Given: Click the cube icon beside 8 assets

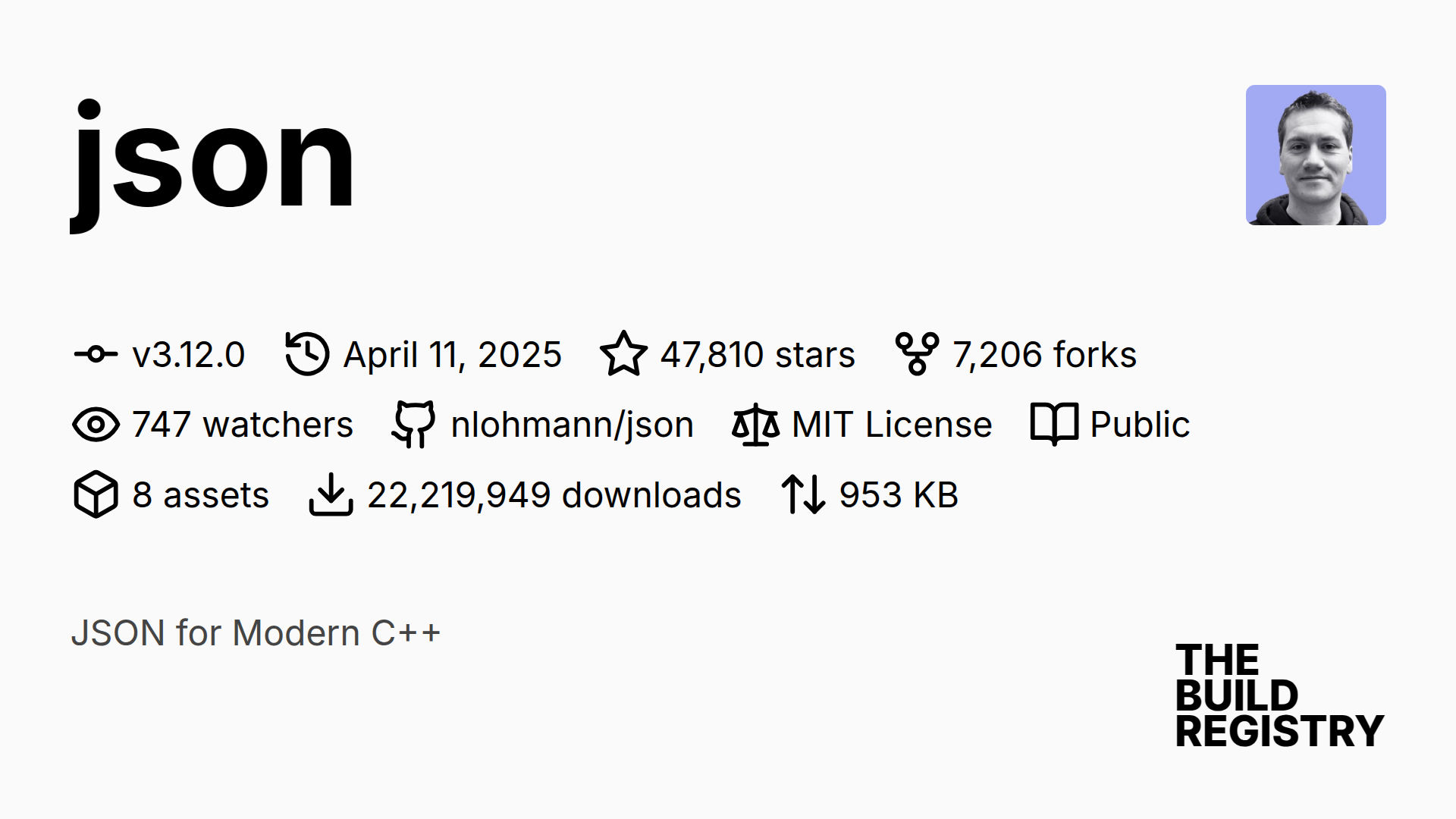Looking at the screenshot, I should pyautogui.click(x=96, y=495).
